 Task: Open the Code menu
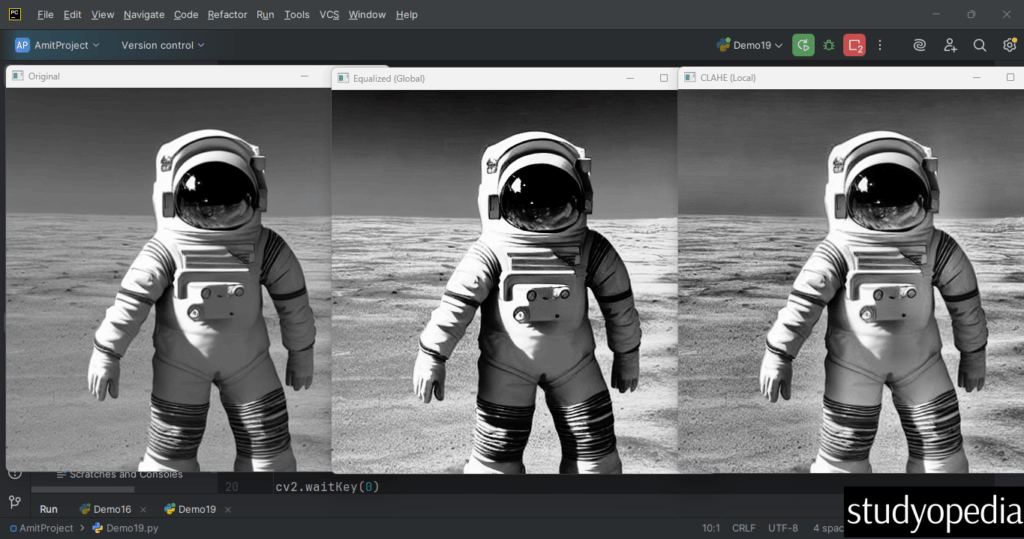[185, 14]
